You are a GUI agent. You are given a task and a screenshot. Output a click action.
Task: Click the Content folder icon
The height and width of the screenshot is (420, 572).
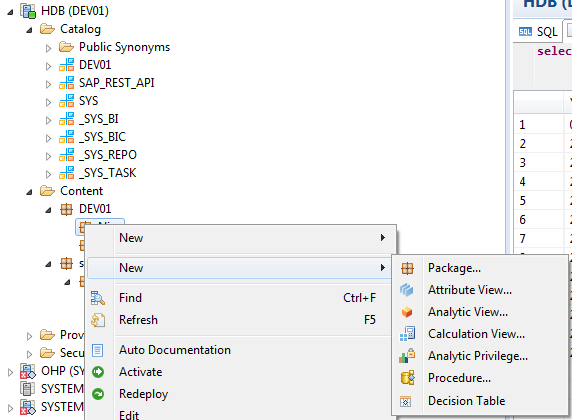tap(47, 191)
